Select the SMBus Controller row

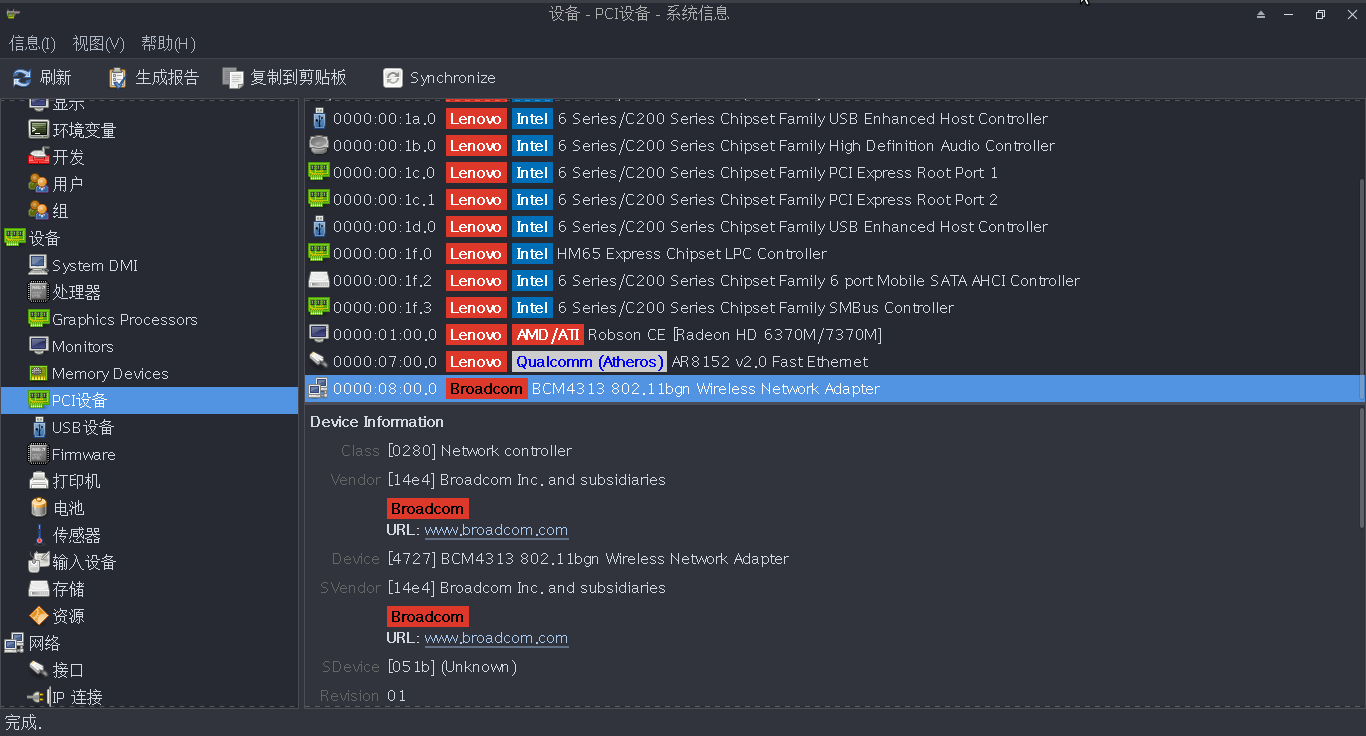(833, 307)
